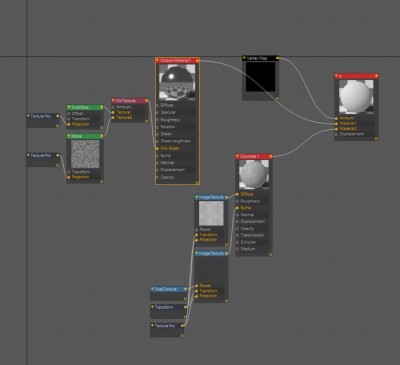Click Film Width input port on Octane Material1
This screenshot has height=365, width=400.
[157, 148]
